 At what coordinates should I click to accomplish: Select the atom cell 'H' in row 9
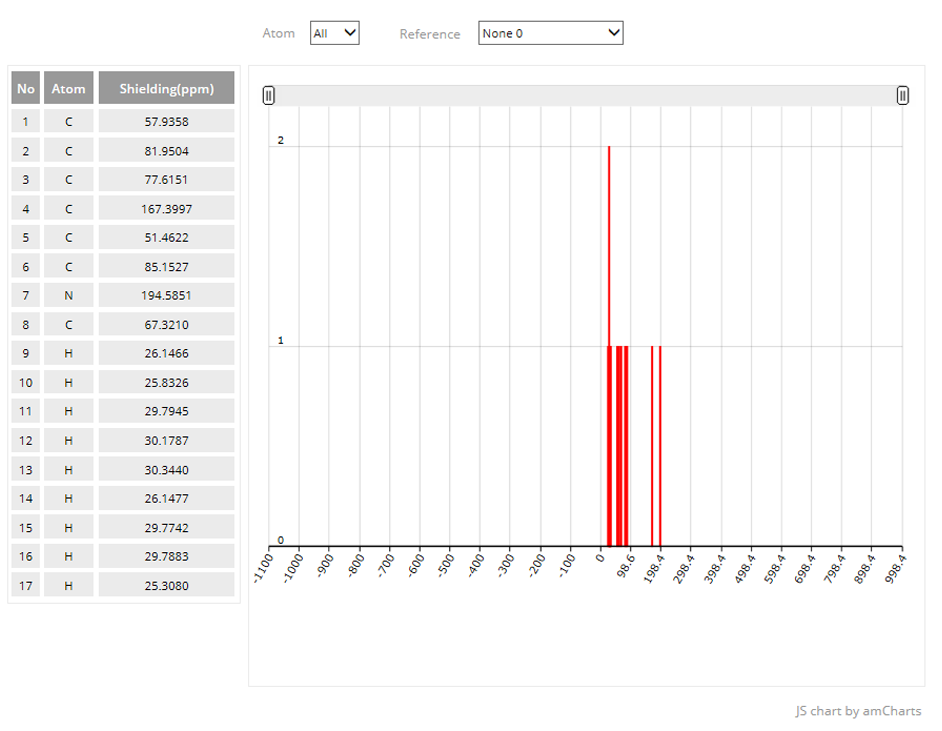[x=68, y=353]
